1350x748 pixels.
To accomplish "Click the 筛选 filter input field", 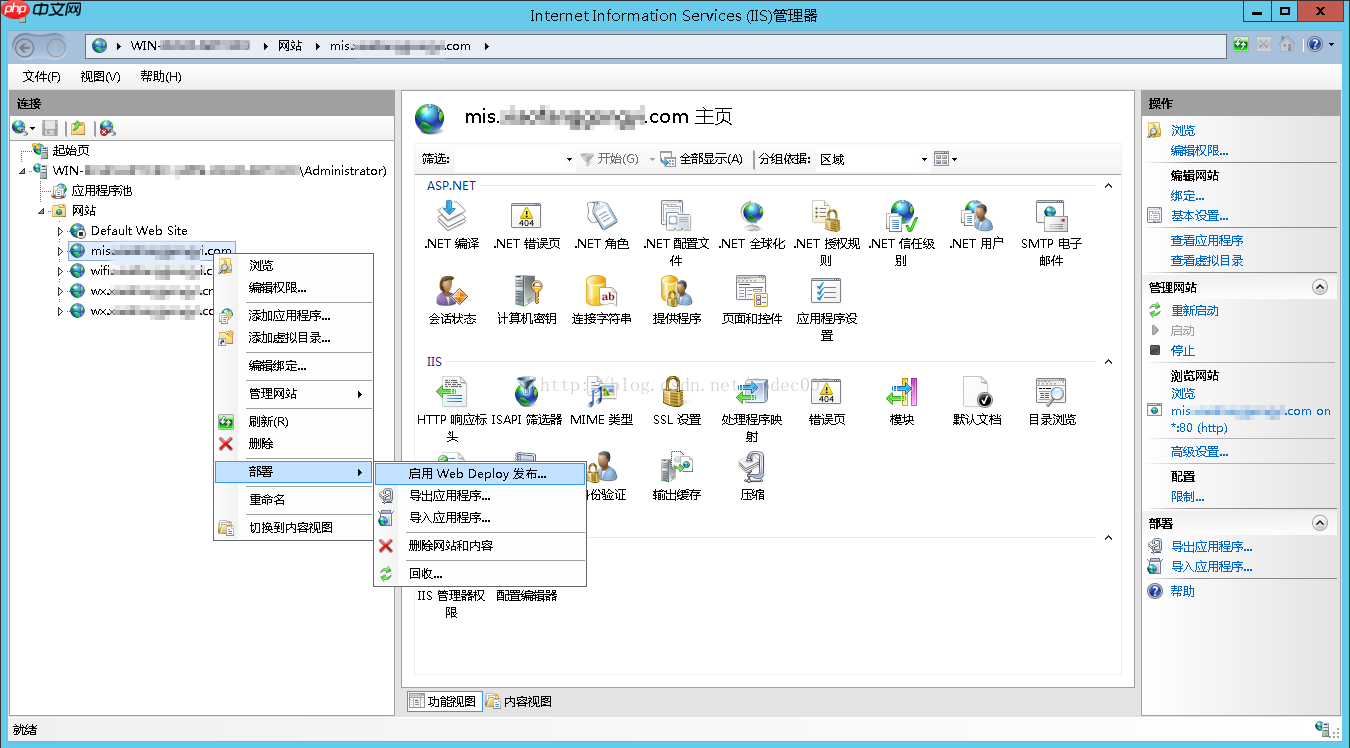I will 508,159.
